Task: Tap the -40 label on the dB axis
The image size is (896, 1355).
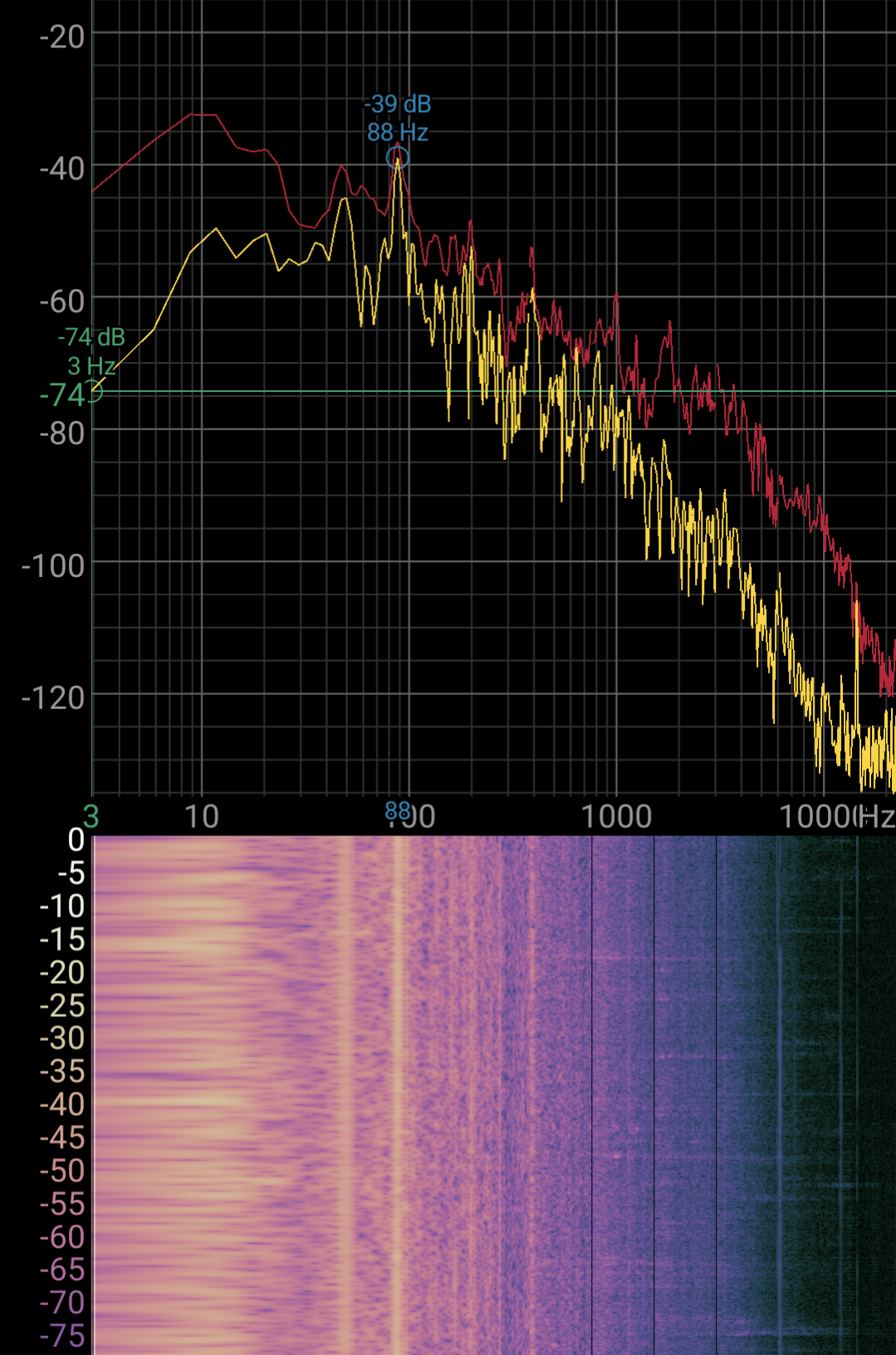Action: (61, 169)
